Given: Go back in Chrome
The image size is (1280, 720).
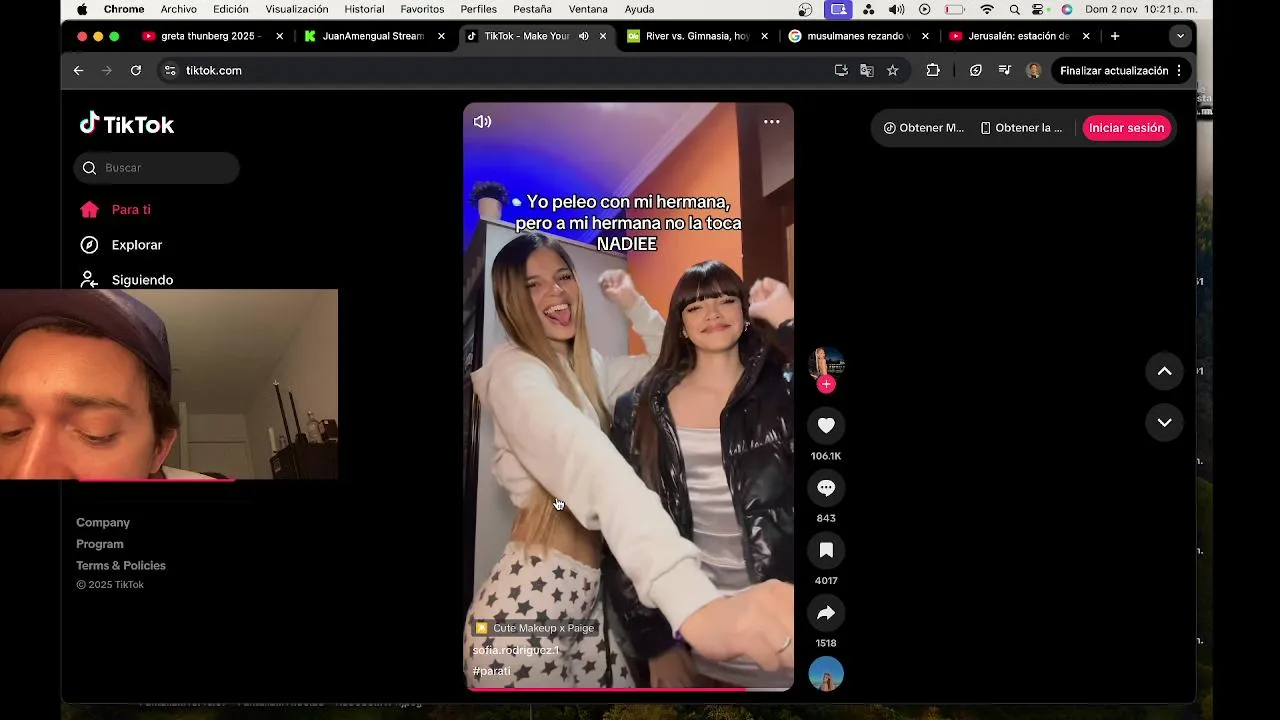Looking at the screenshot, I should (78, 70).
